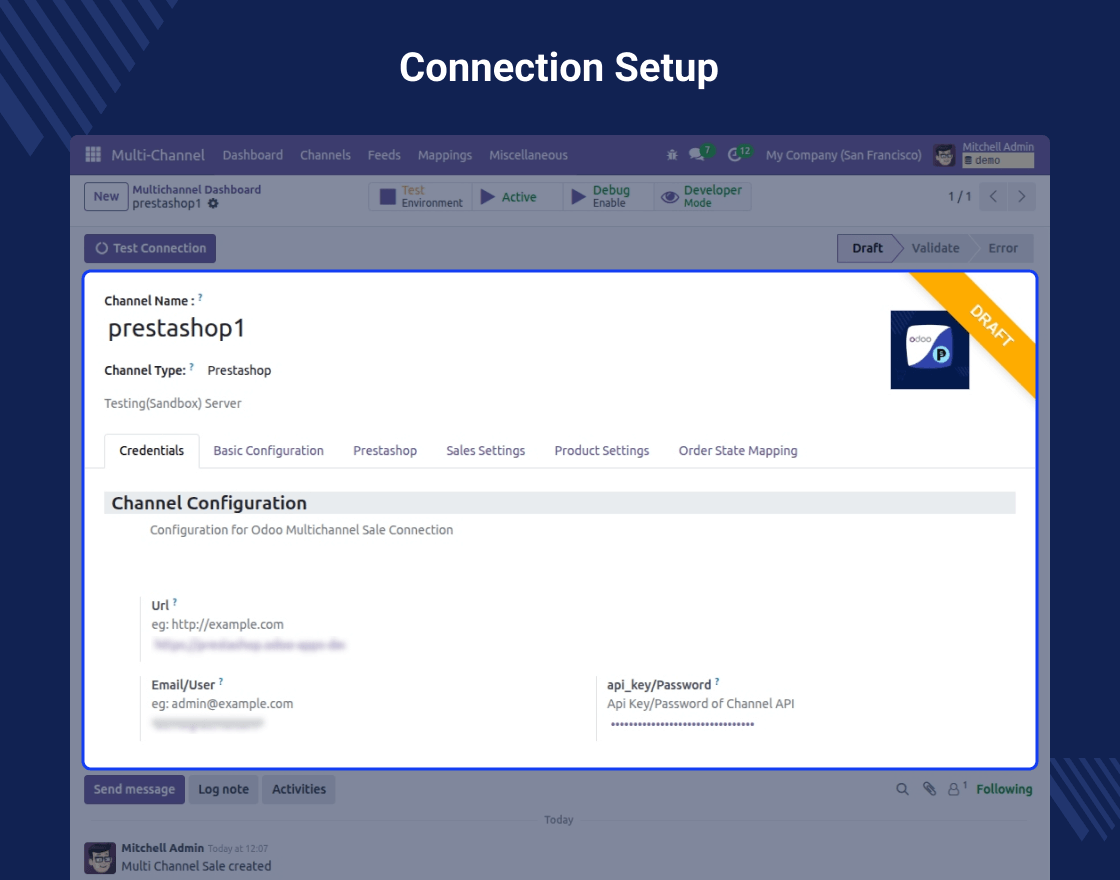Click the help mark next to Url
This screenshot has width=1120, height=880.
click(175, 602)
